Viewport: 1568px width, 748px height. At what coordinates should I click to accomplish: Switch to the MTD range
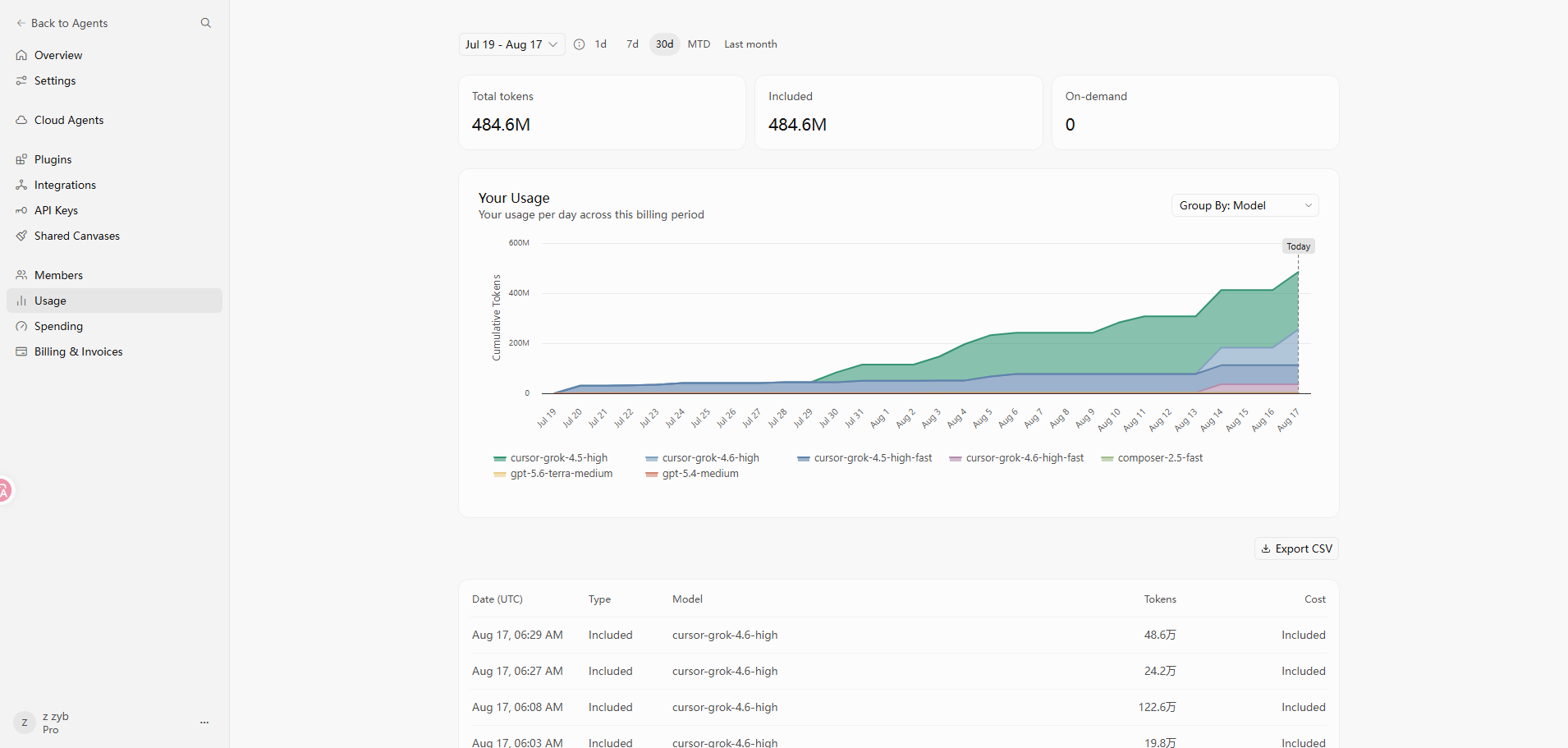pos(699,44)
